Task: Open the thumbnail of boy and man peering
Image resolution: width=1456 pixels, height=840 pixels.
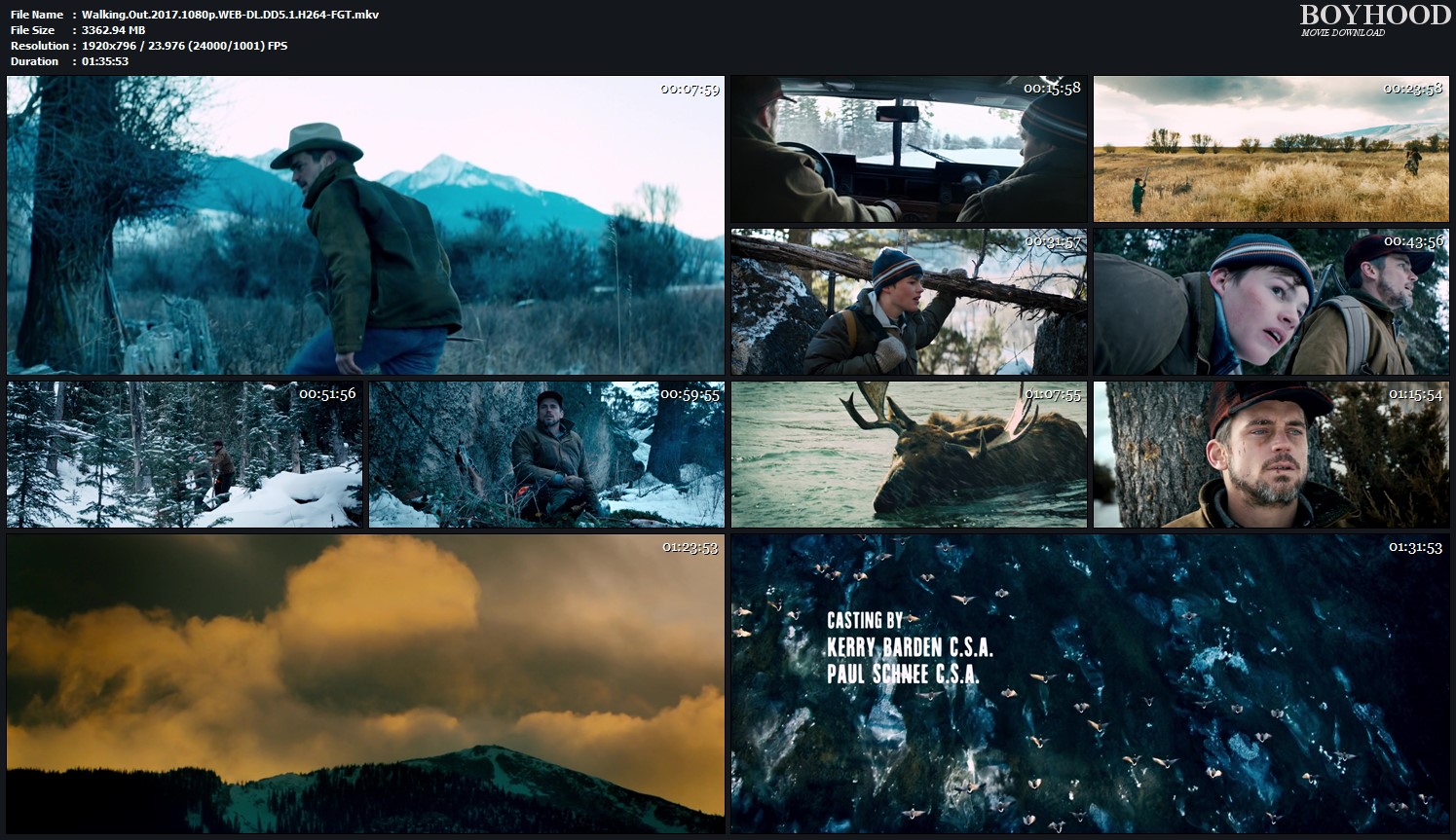Action: (1270, 302)
